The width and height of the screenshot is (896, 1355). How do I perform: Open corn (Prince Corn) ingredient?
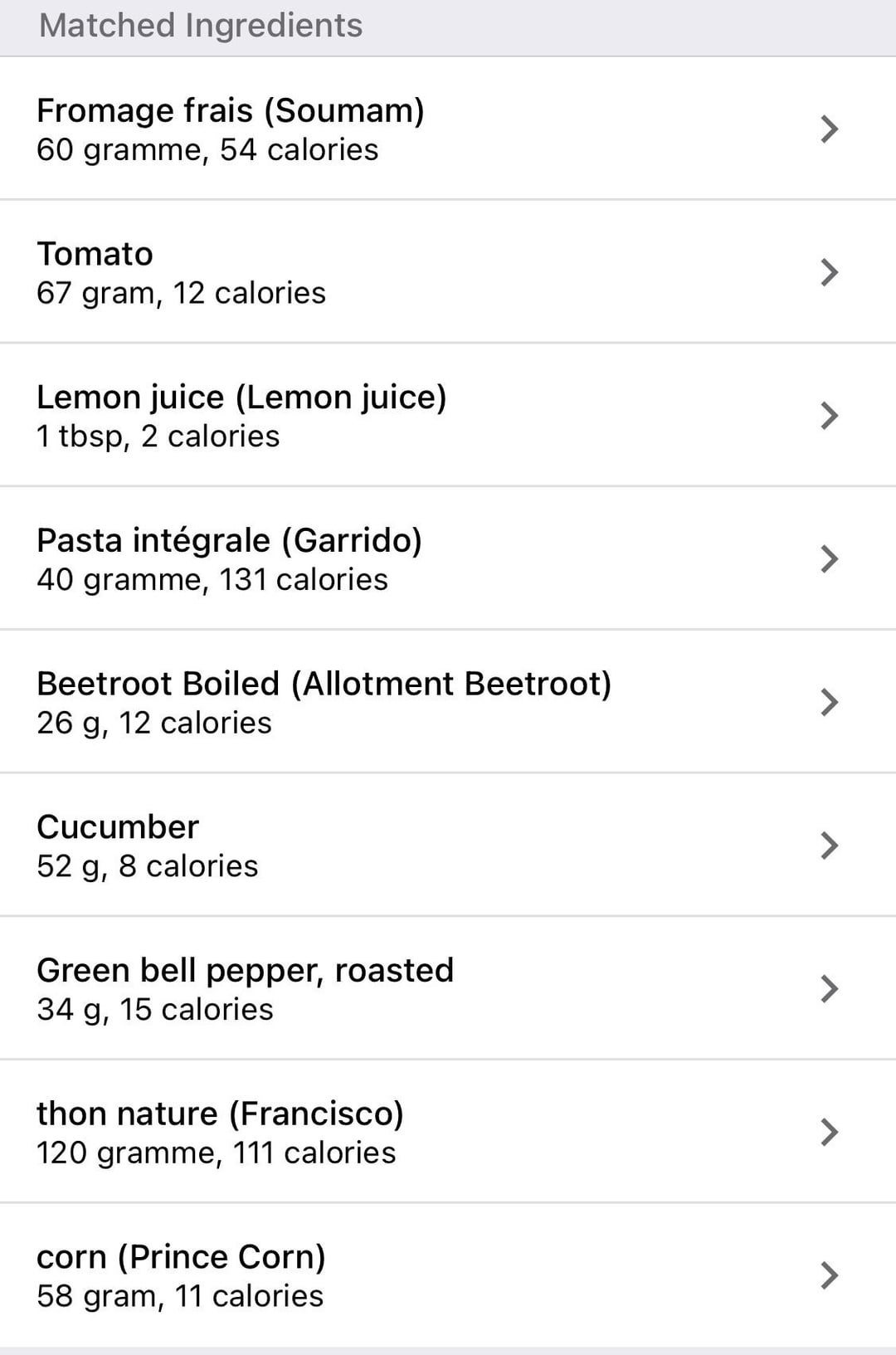[x=181, y=1275]
